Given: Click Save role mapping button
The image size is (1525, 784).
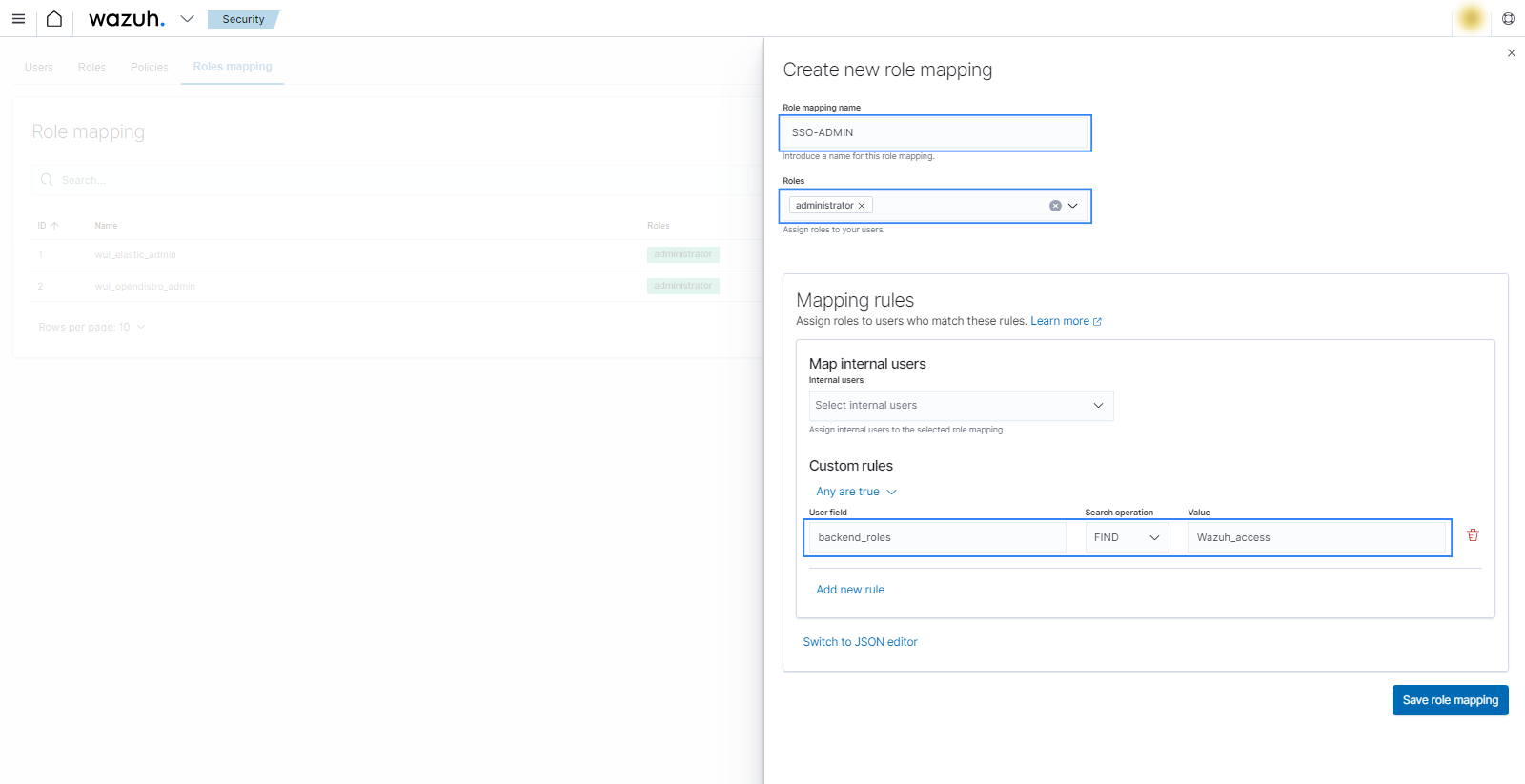Looking at the screenshot, I should coord(1450,700).
